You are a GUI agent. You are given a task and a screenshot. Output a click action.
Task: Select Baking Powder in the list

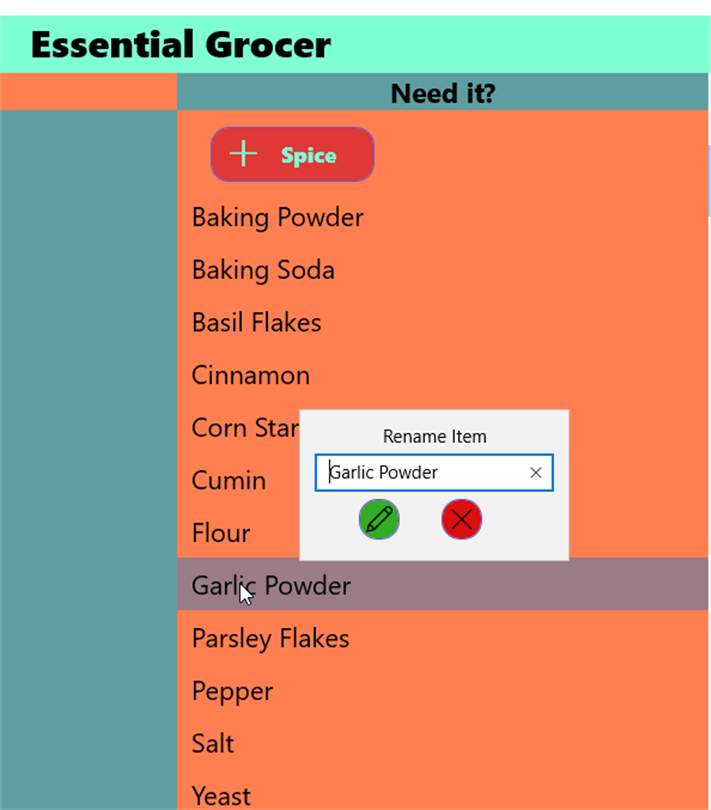coord(278,218)
